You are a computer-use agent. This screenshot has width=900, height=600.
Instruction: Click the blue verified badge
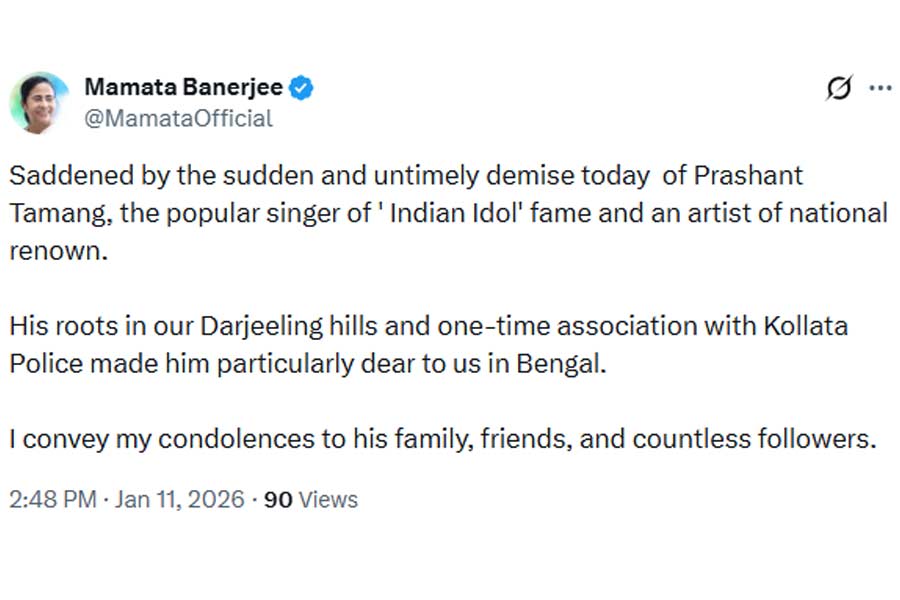[301, 88]
